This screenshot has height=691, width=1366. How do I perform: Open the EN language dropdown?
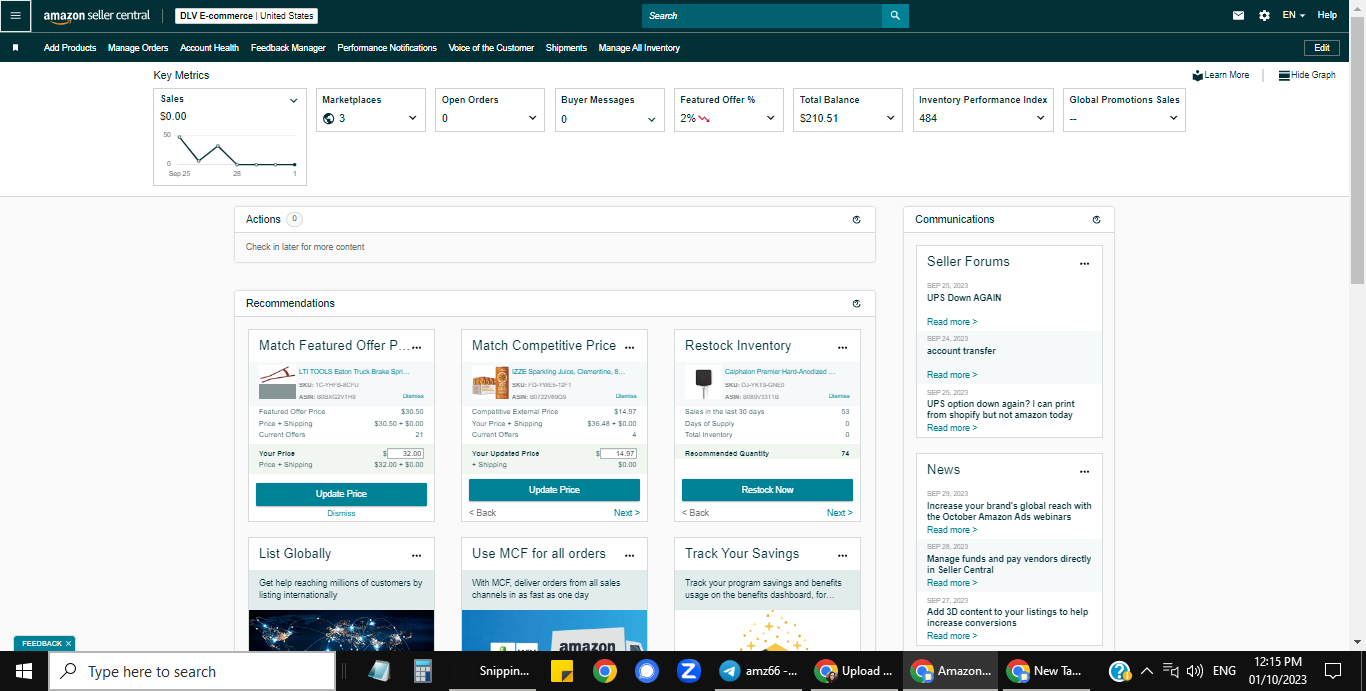1294,16
